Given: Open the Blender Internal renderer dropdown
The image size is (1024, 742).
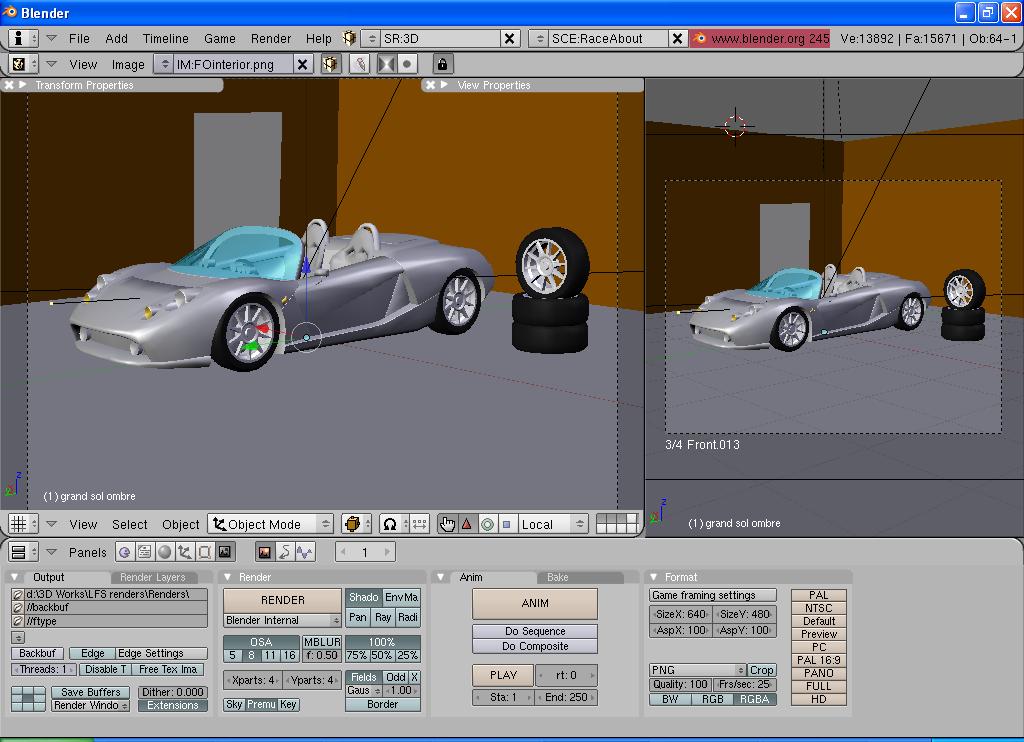Looking at the screenshot, I should pos(282,620).
